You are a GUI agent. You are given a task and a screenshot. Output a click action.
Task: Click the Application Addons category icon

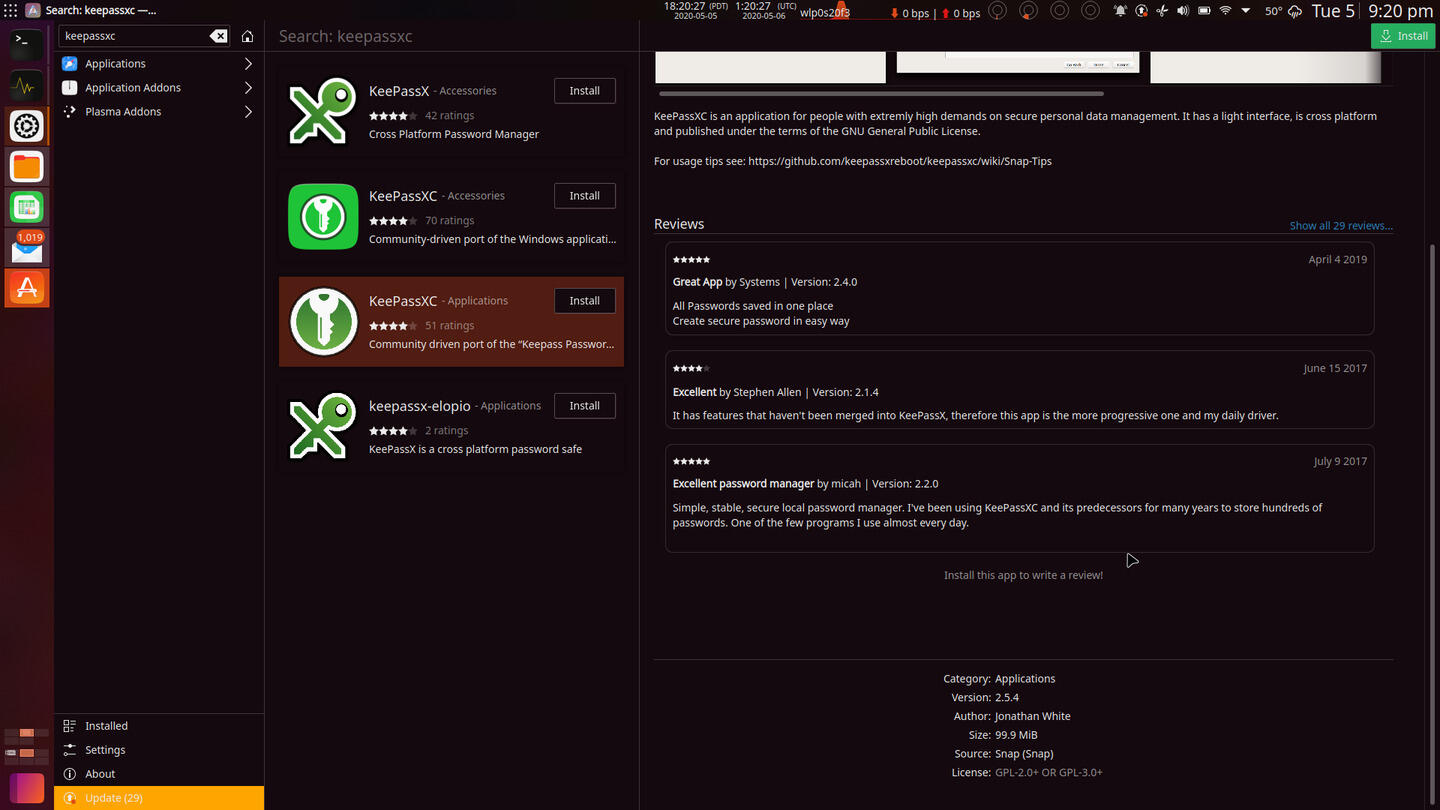click(x=69, y=88)
